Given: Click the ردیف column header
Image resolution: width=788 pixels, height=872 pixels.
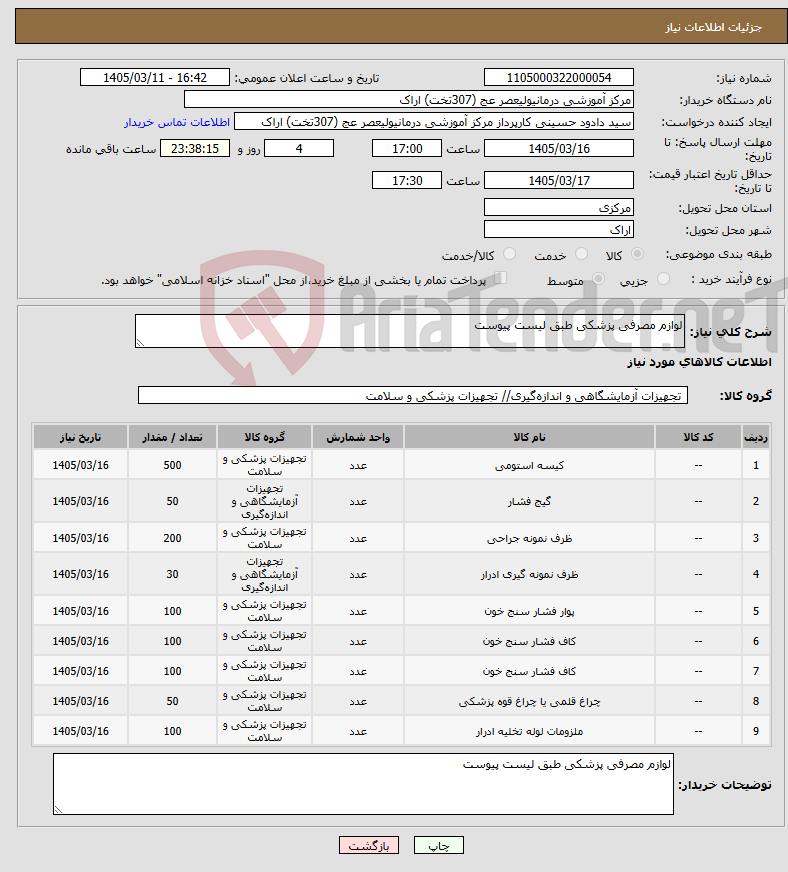Looking at the screenshot, I should tap(756, 437).
